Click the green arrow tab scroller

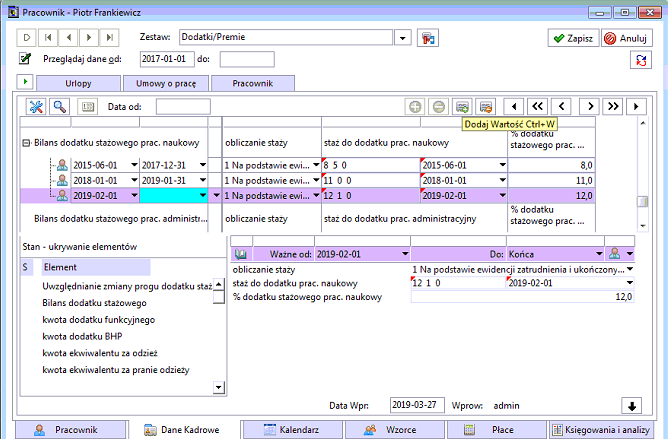coord(25,81)
